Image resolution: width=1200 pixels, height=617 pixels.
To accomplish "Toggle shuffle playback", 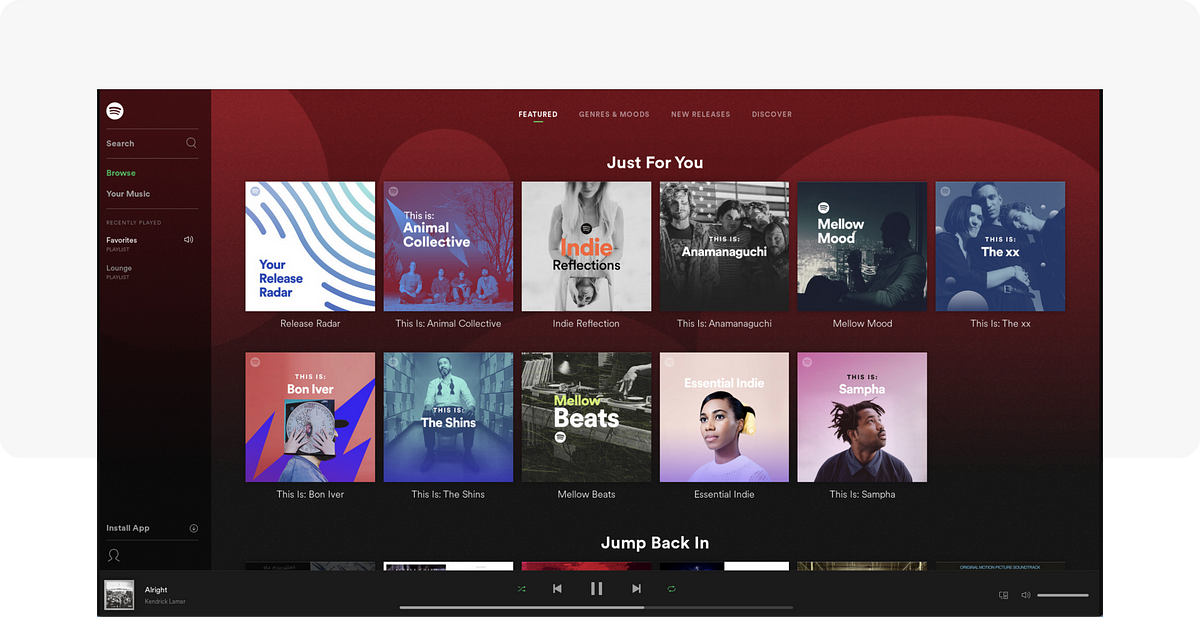I will 522,589.
